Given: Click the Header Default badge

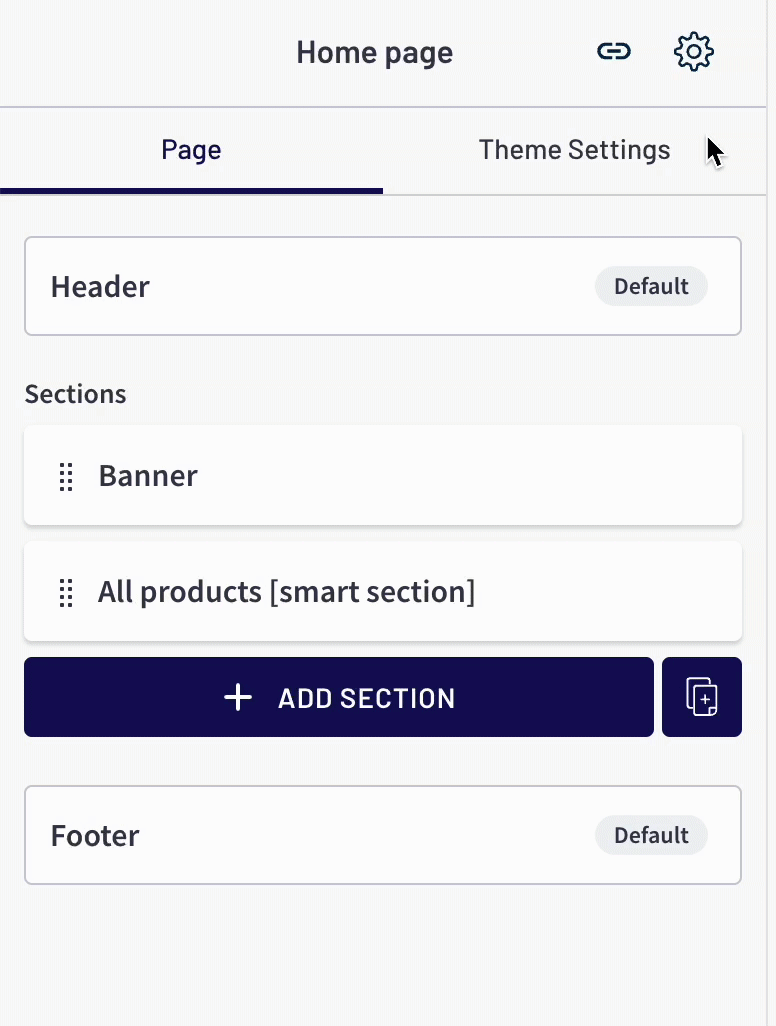Looking at the screenshot, I should [651, 286].
